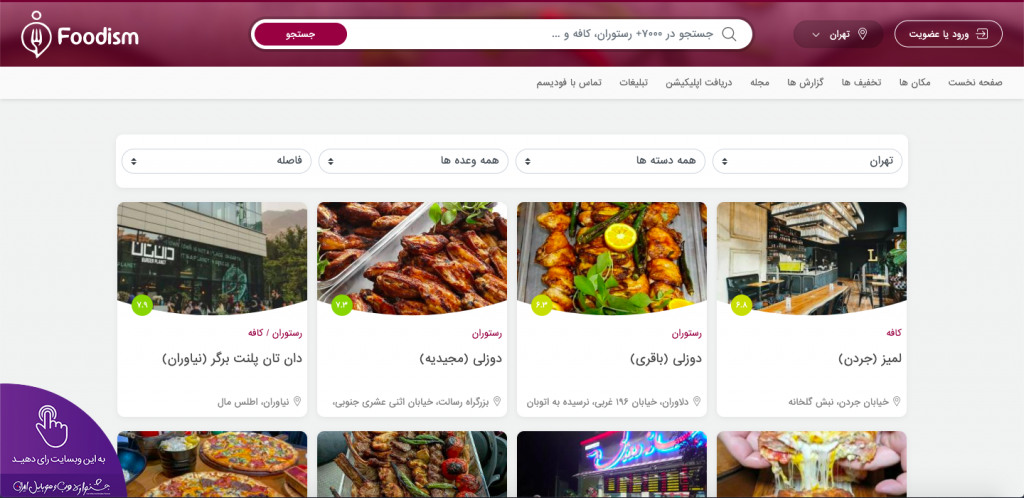Click the Foodism logo

79,35
